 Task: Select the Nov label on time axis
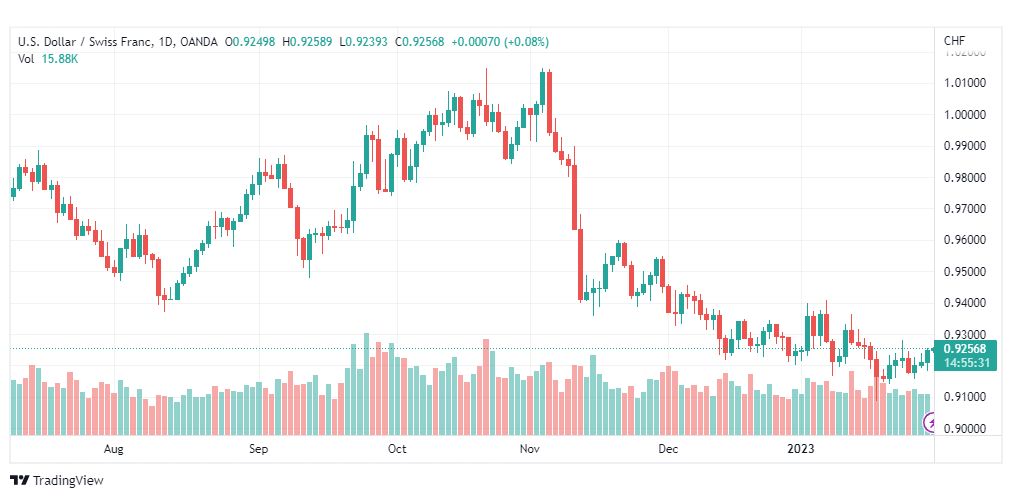(529, 449)
